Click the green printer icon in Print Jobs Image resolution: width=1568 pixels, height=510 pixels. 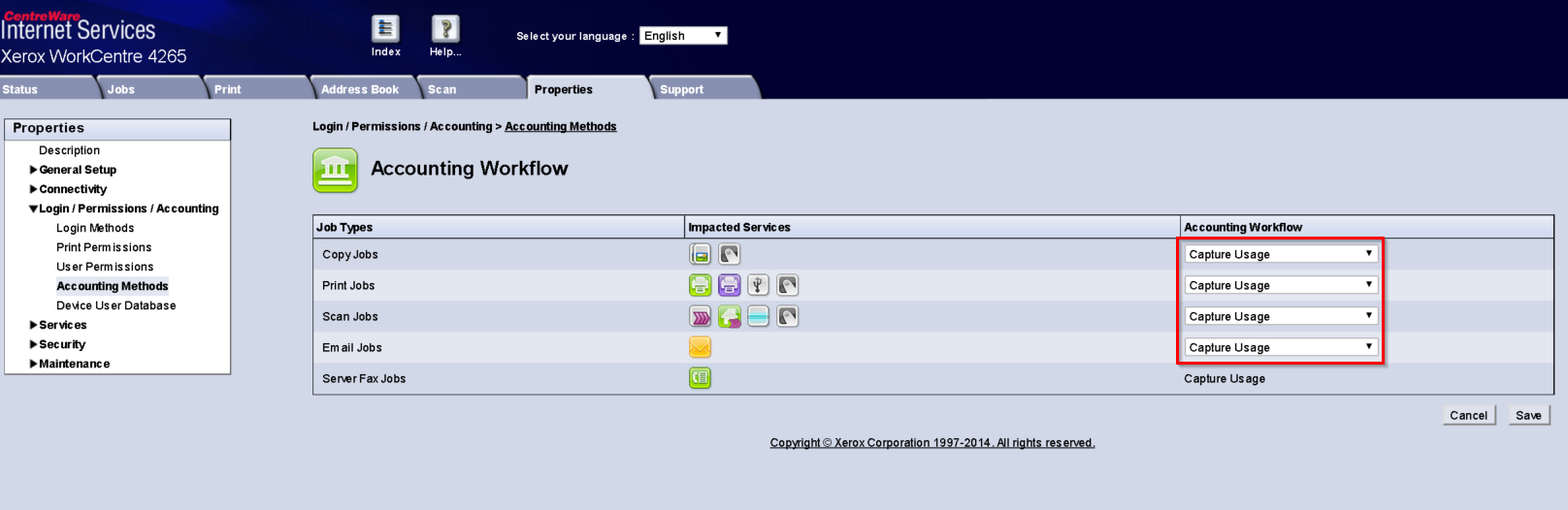700,285
